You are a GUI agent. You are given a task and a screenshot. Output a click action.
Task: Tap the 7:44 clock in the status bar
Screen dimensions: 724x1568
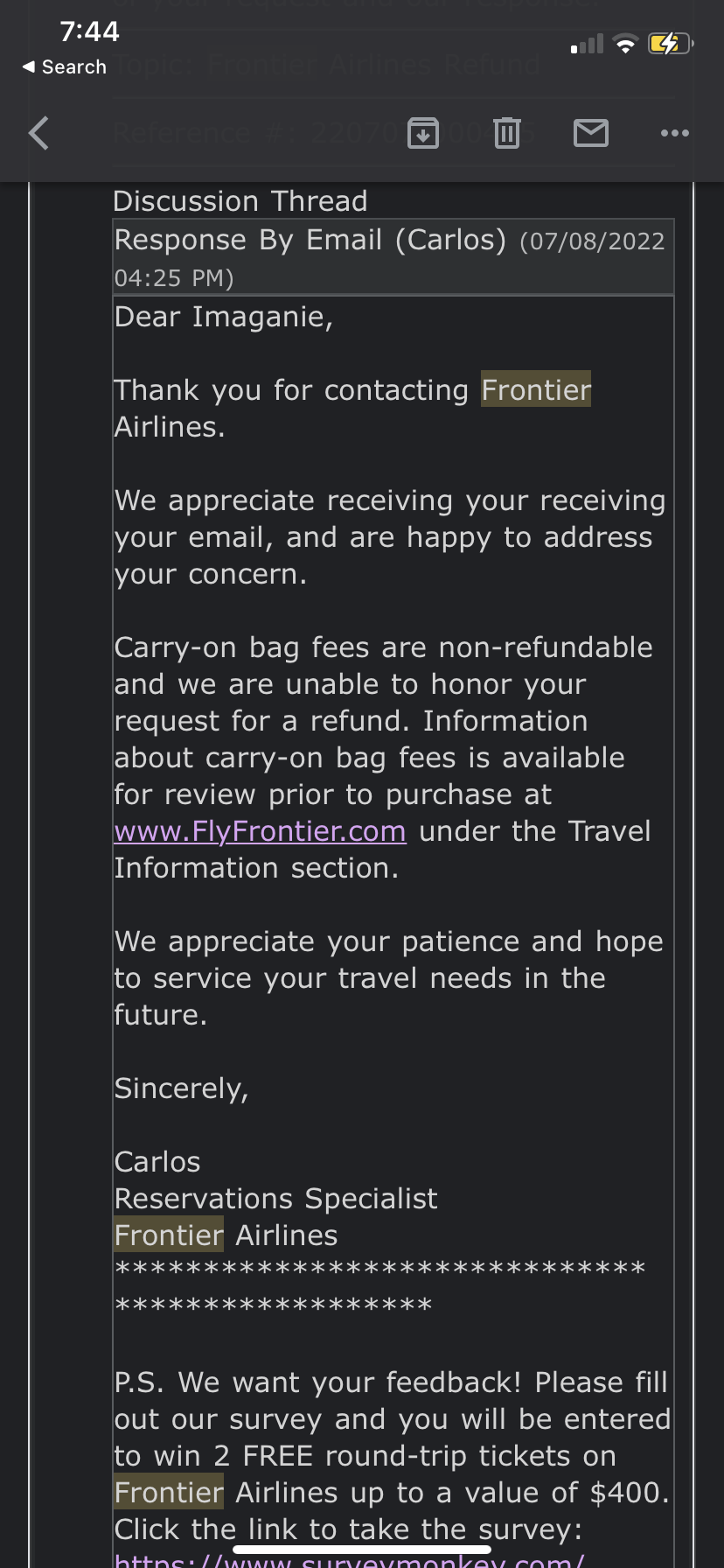[x=89, y=31]
